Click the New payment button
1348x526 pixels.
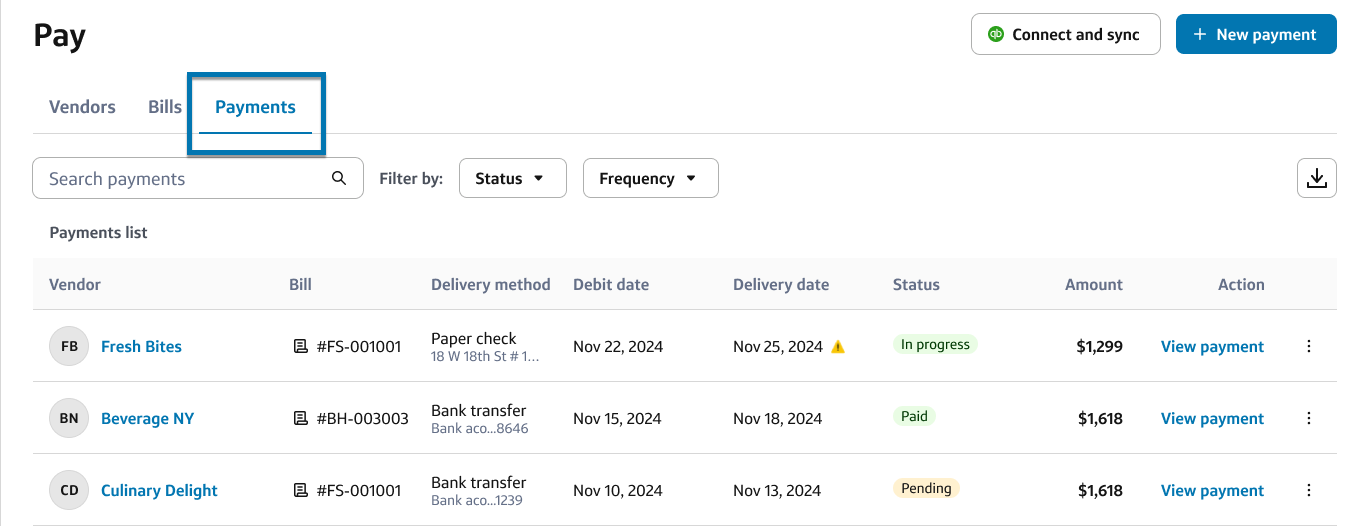[1255, 34]
